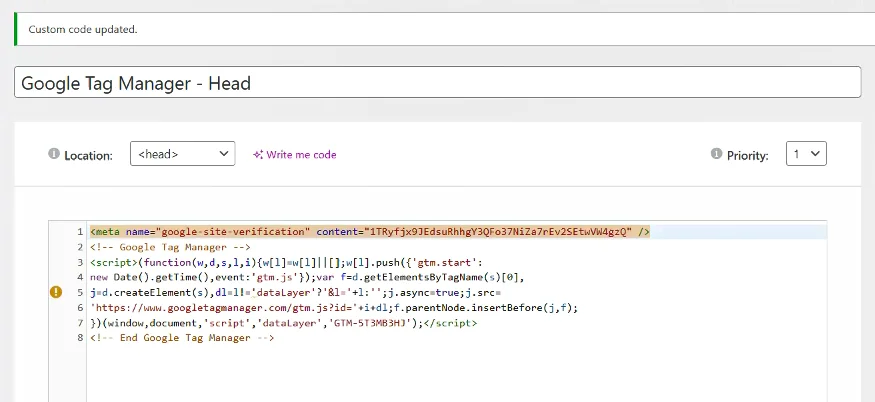Click code line starting j=d.createElement(s)
The width and height of the screenshot is (875, 402).
(x=296, y=292)
